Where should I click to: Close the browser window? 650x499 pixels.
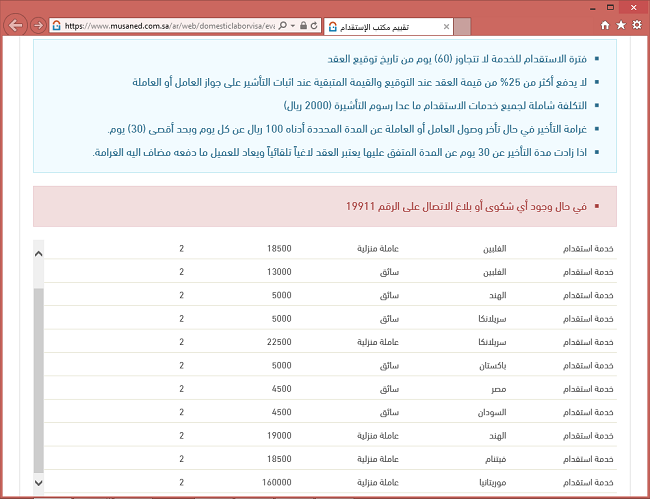[x=633, y=7]
